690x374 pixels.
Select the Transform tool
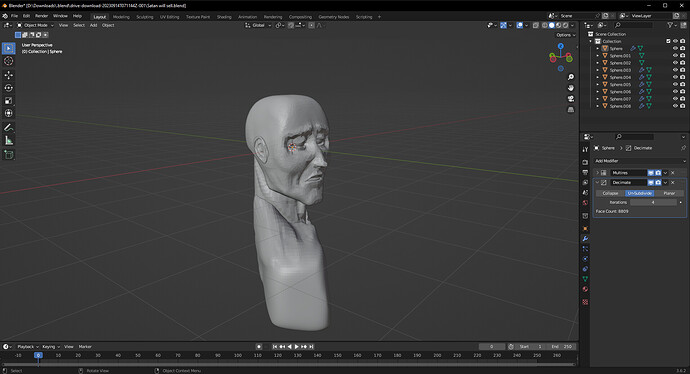point(8,114)
